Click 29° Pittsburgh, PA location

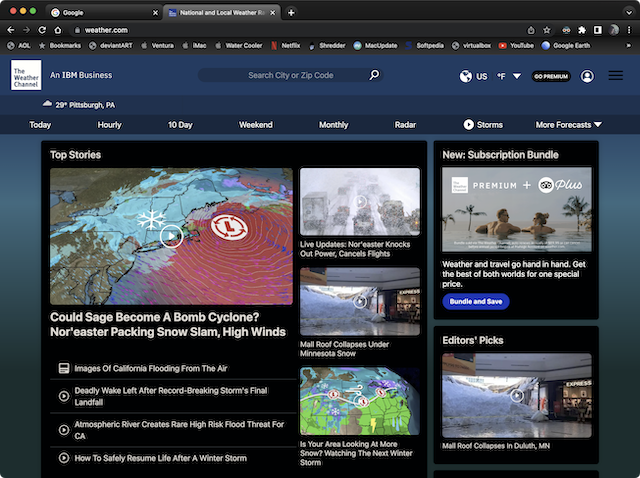pyautogui.click(x=85, y=105)
